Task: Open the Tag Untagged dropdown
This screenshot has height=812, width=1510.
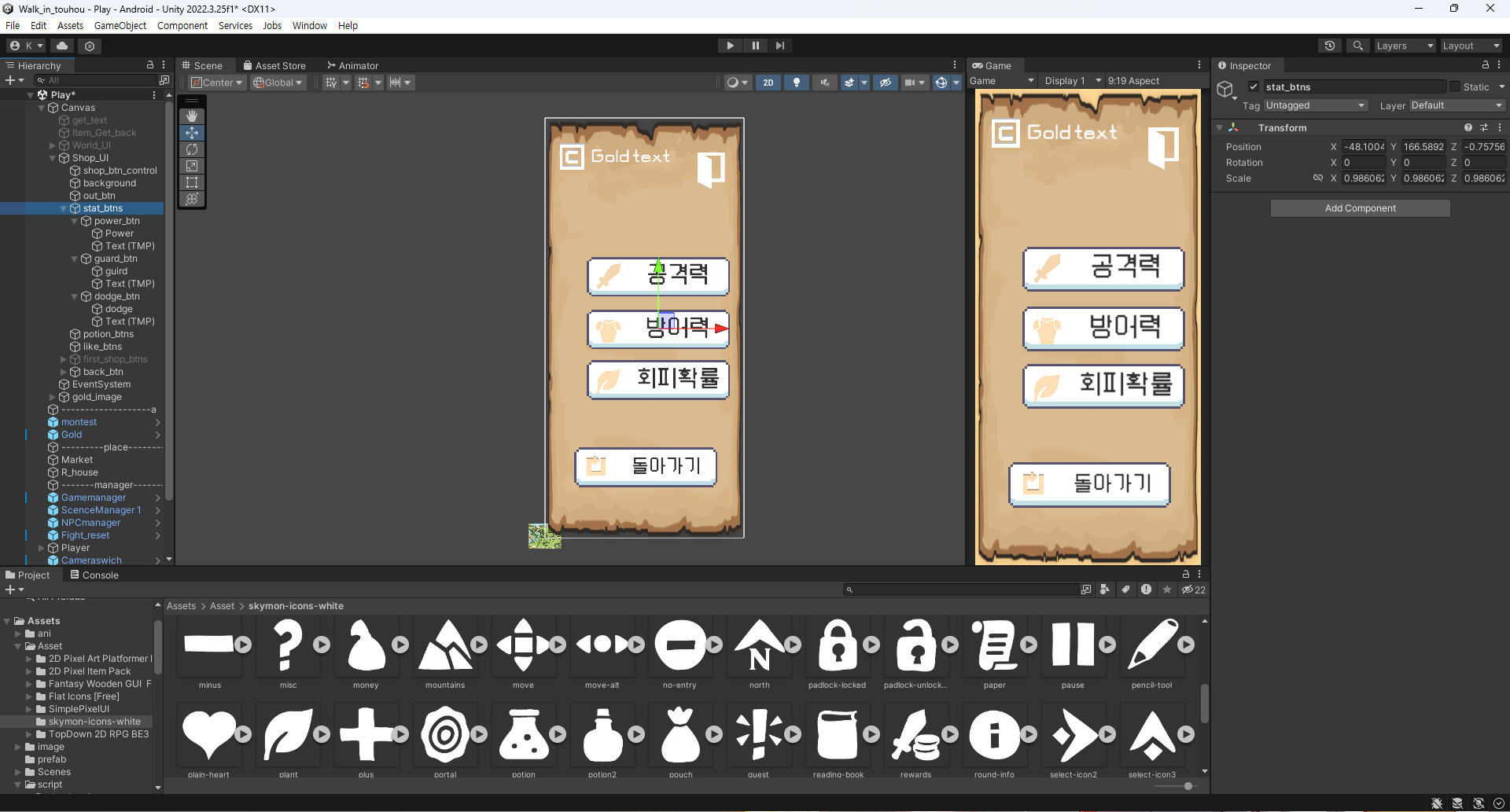Action: point(1316,105)
